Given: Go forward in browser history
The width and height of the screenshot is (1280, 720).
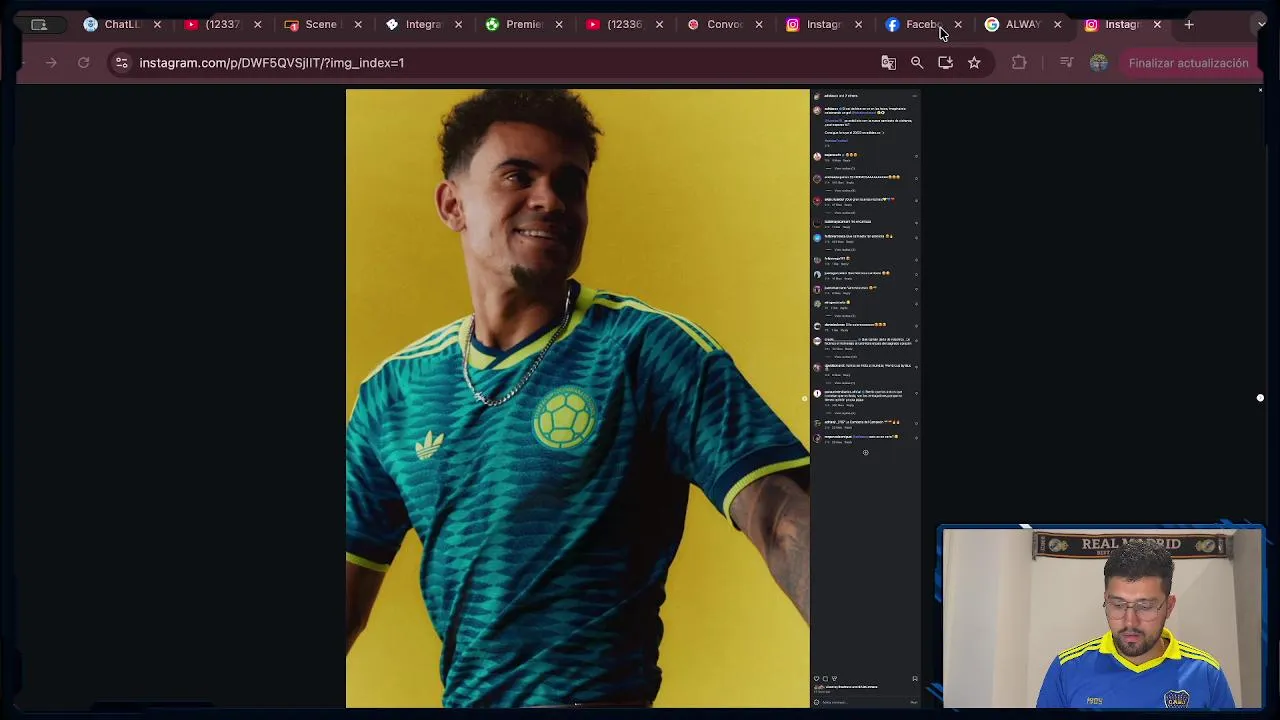Looking at the screenshot, I should (x=51, y=63).
